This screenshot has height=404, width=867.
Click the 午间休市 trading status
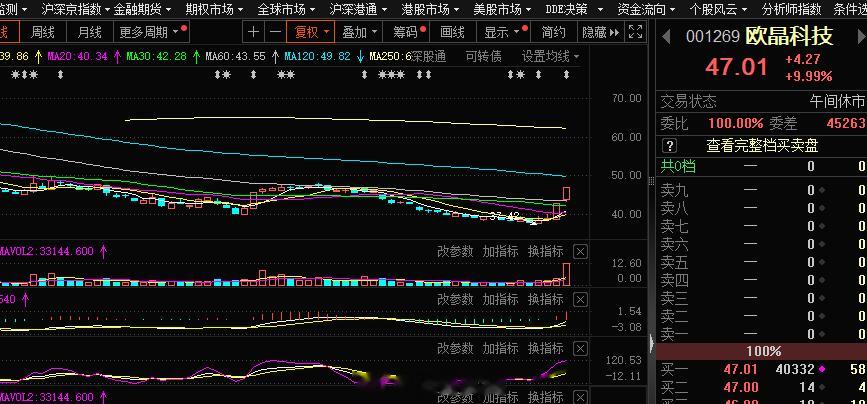click(837, 102)
